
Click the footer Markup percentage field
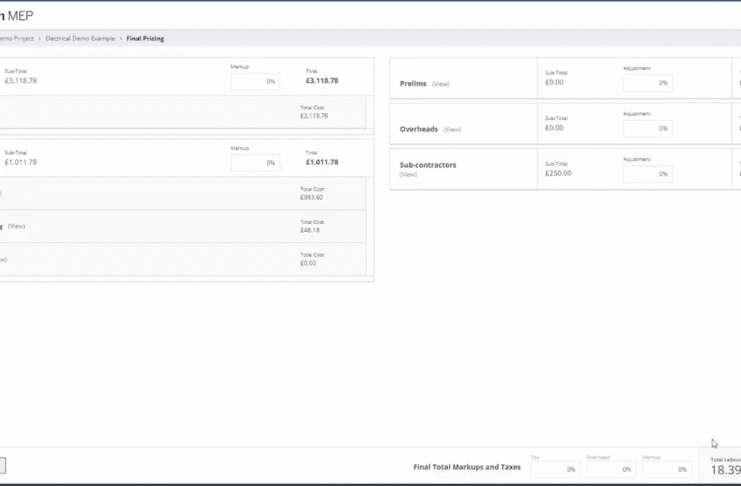[x=666, y=469]
